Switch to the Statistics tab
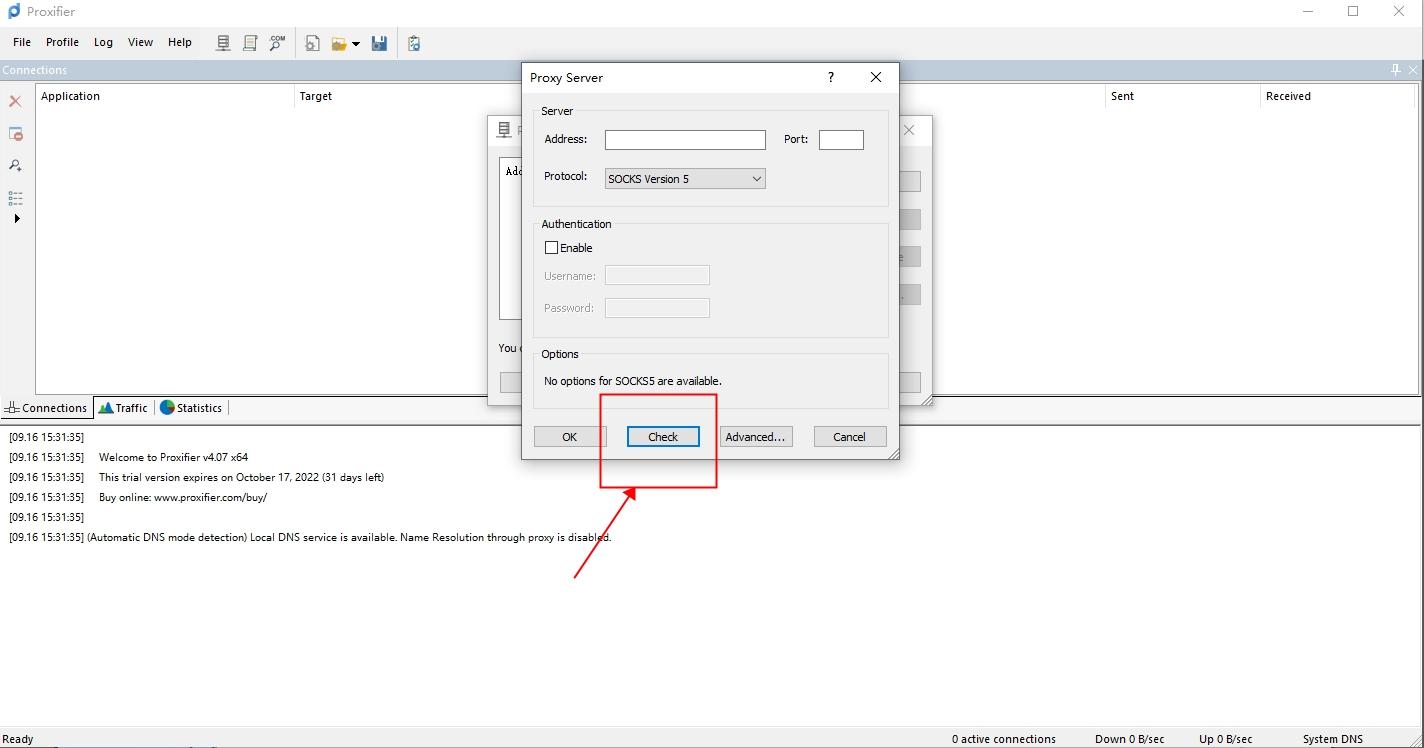This screenshot has height=748, width=1424. click(x=191, y=408)
